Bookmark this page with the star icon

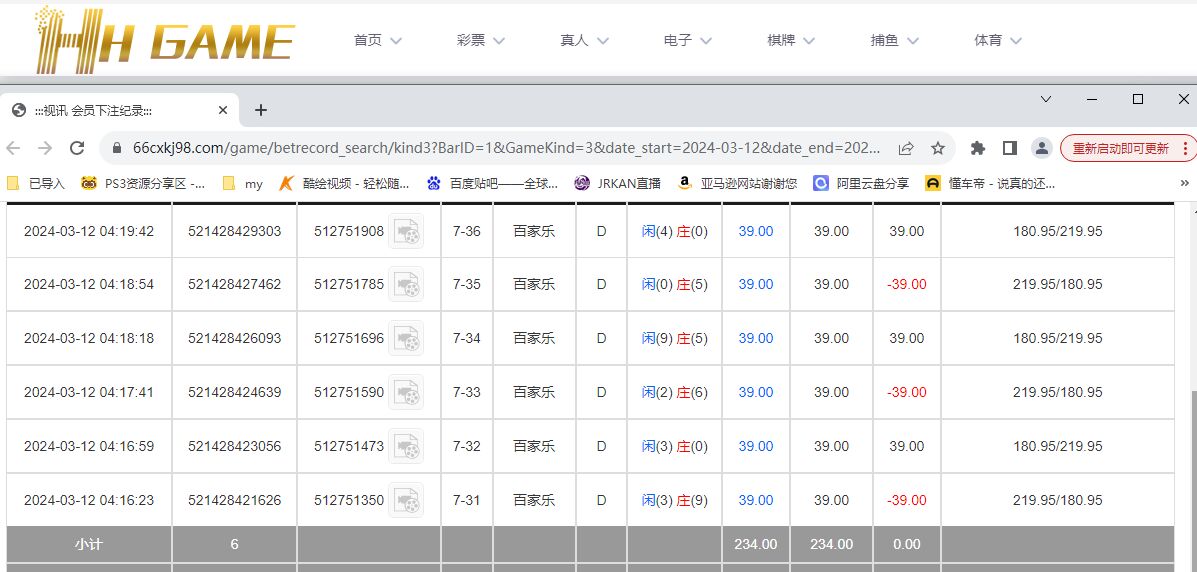pos(938,148)
